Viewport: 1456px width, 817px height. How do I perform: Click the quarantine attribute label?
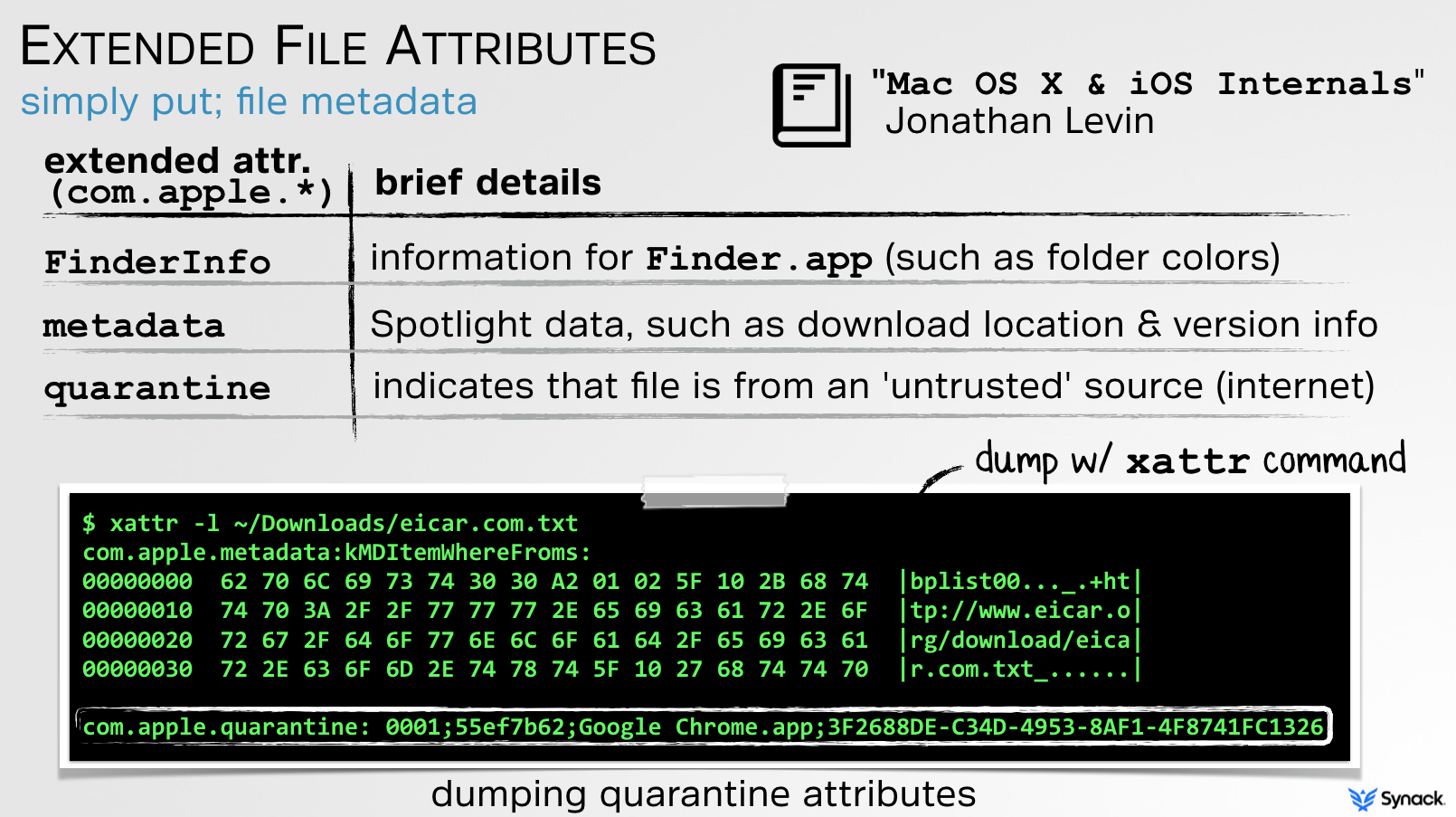[156, 387]
